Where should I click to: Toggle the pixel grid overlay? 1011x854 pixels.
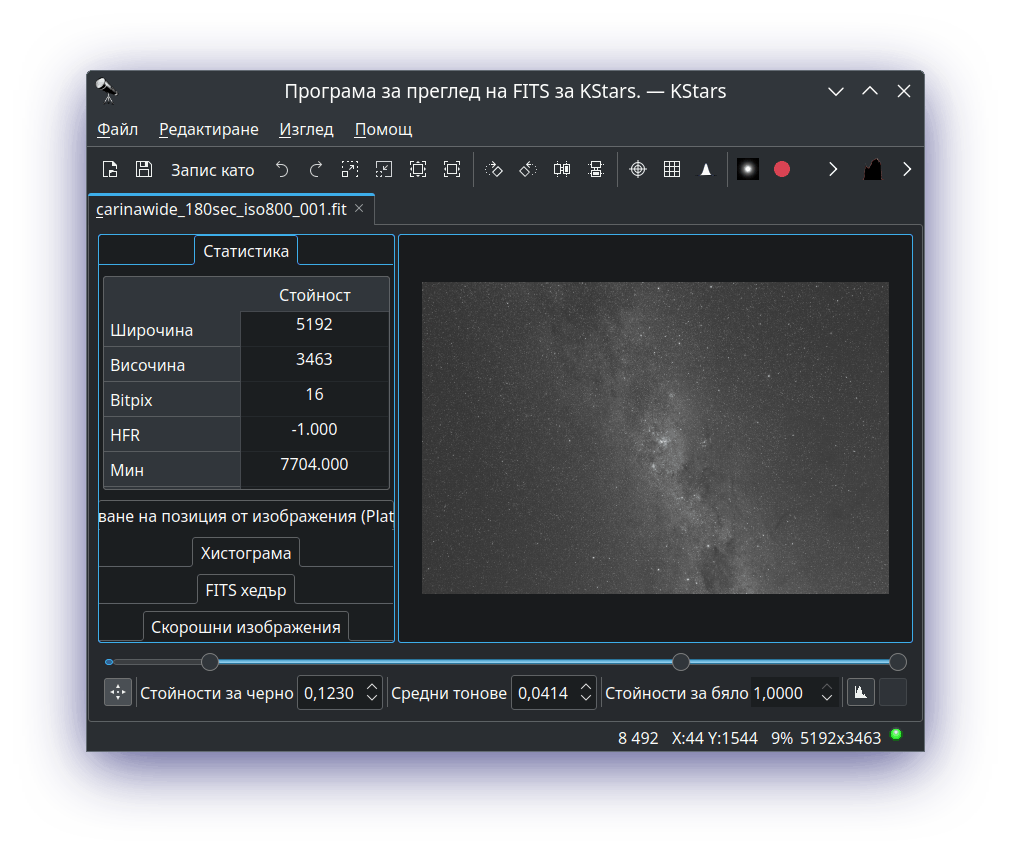672,170
